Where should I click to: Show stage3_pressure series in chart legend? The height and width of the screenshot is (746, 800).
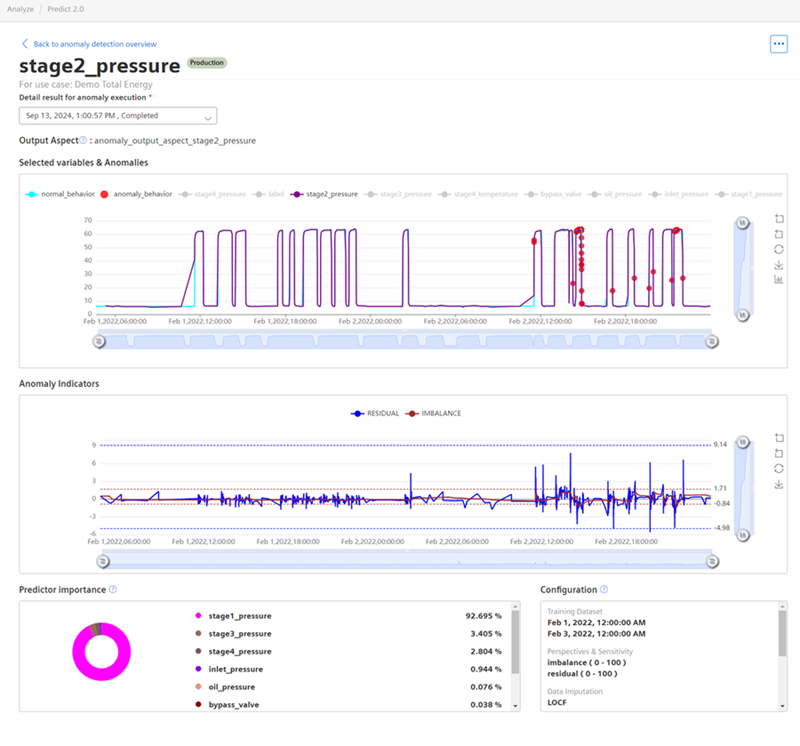point(402,194)
